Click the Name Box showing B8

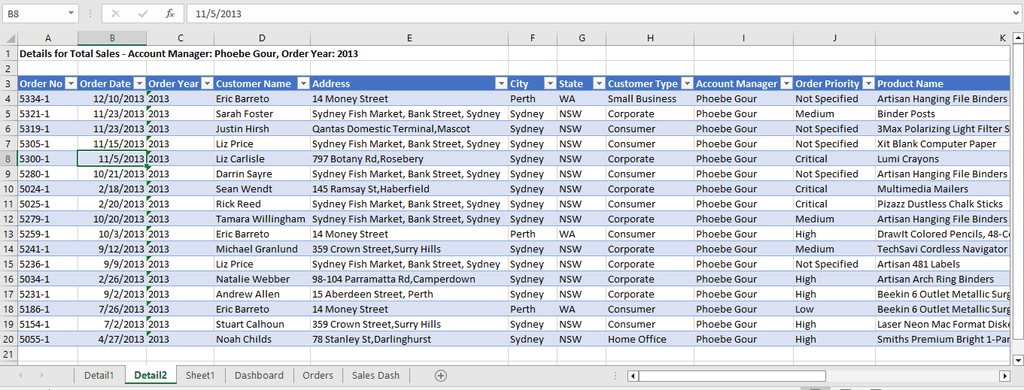[x=34, y=13]
